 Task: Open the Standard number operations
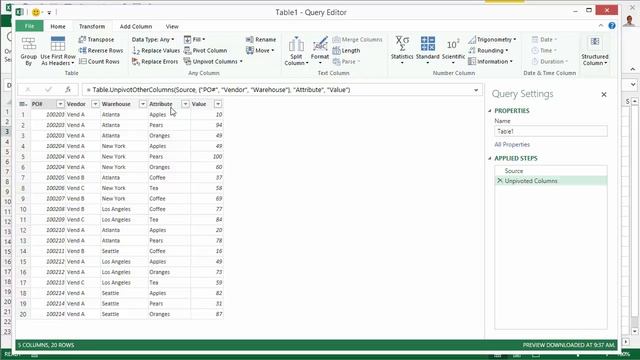428,50
